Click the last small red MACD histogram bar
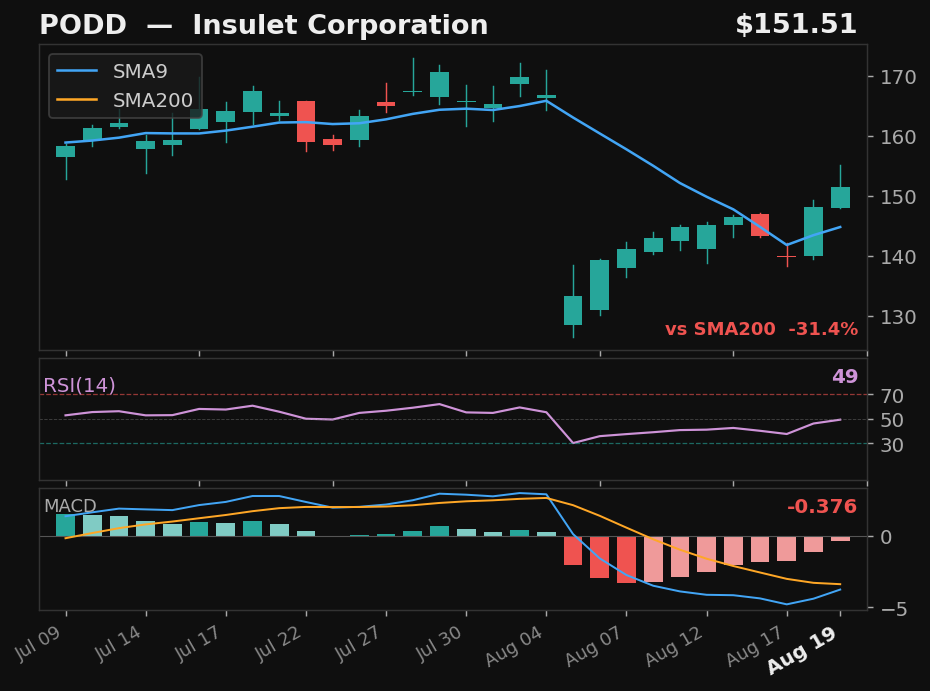 tap(840, 539)
